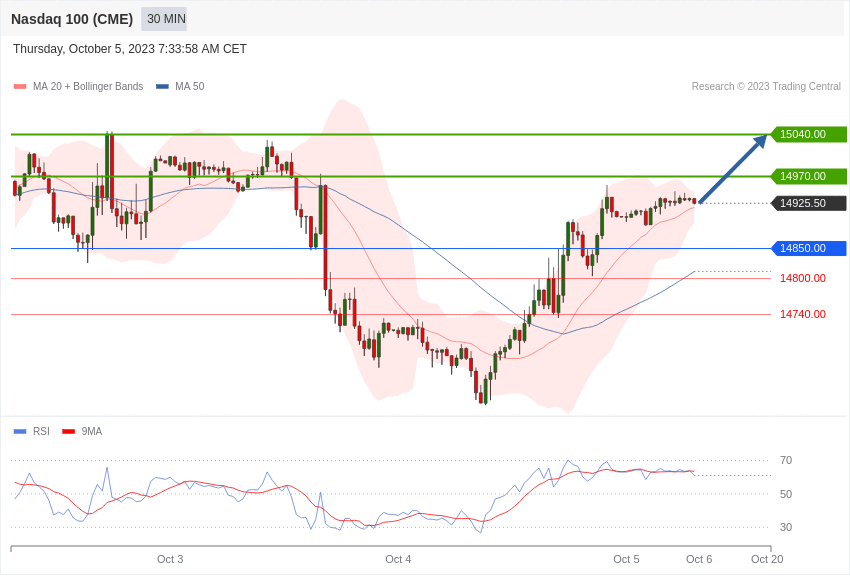Click the MA 20 + Bollinger Bands legend swatch

coord(20,87)
